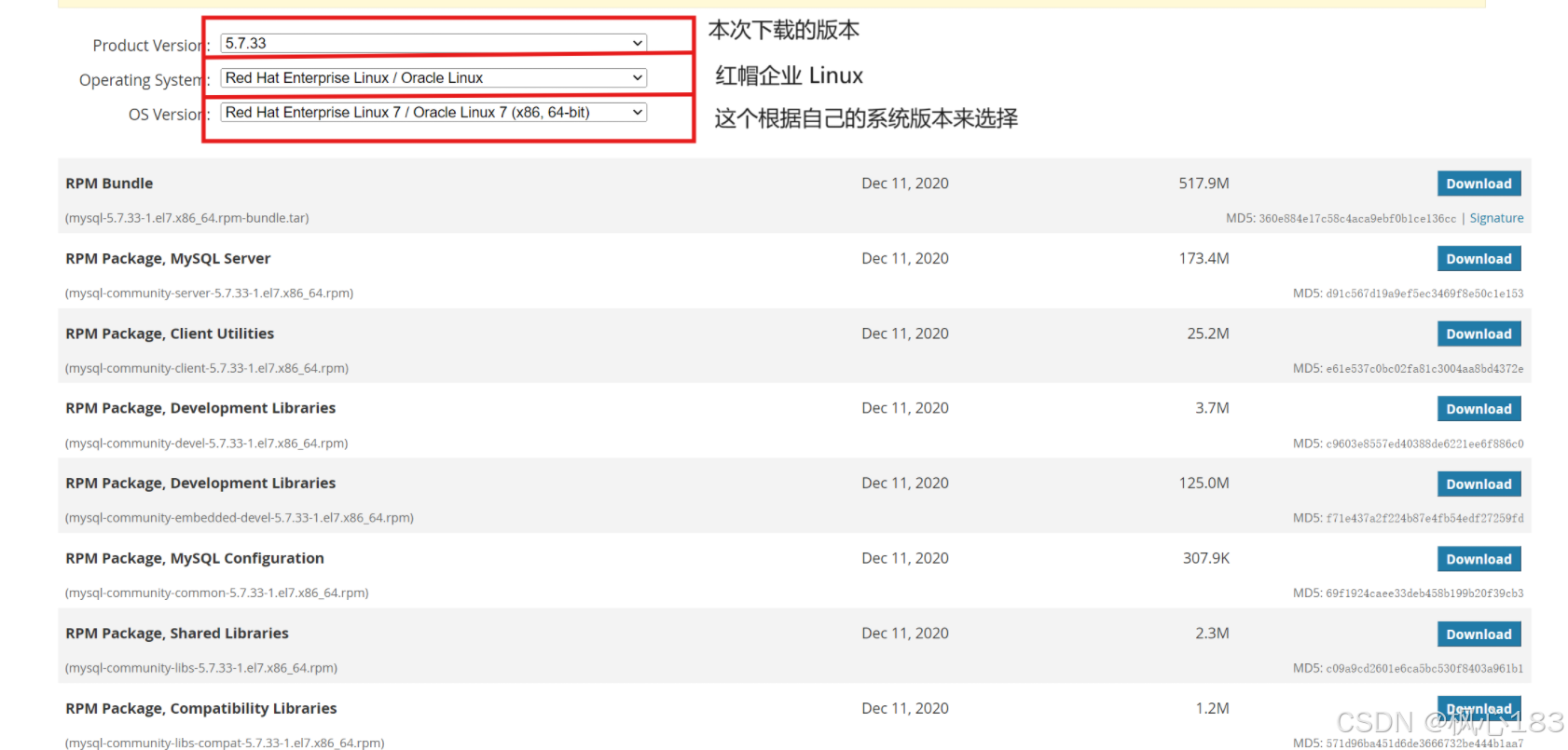The width and height of the screenshot is (1568, 750).
Task: Click the mysql-community-client-5.7.33 file name
Action: (x=207, y=368)
